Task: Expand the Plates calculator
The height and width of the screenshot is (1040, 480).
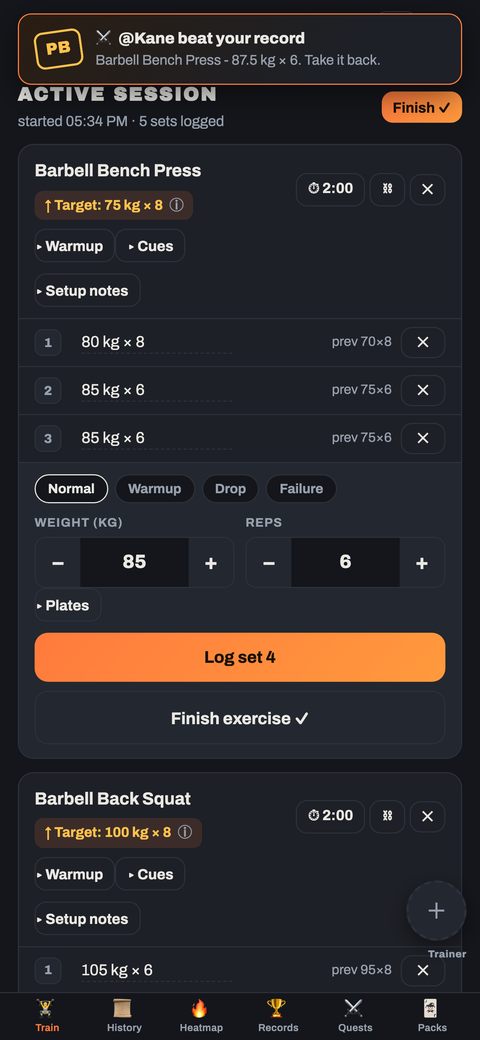Action: tap(68, 606)
